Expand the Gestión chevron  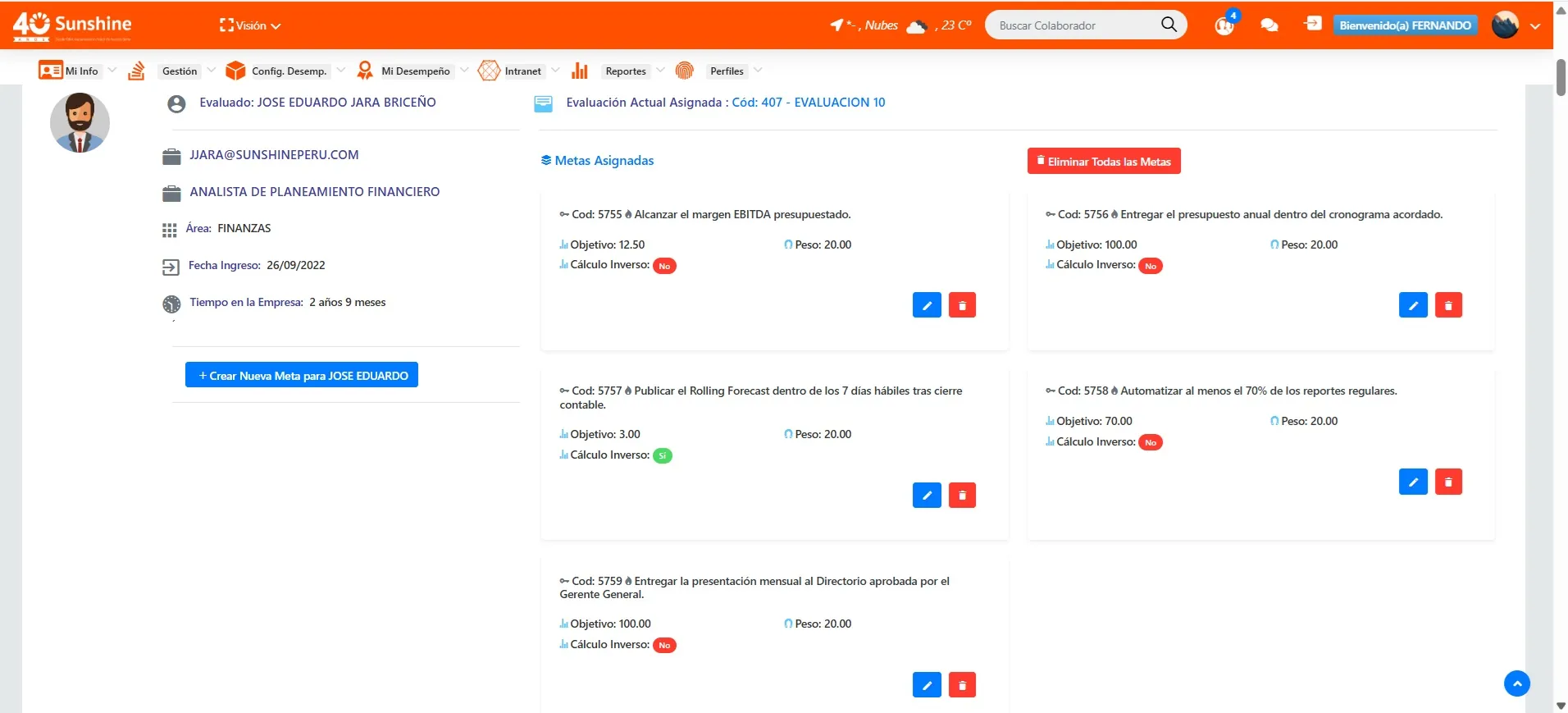(212, 71)
